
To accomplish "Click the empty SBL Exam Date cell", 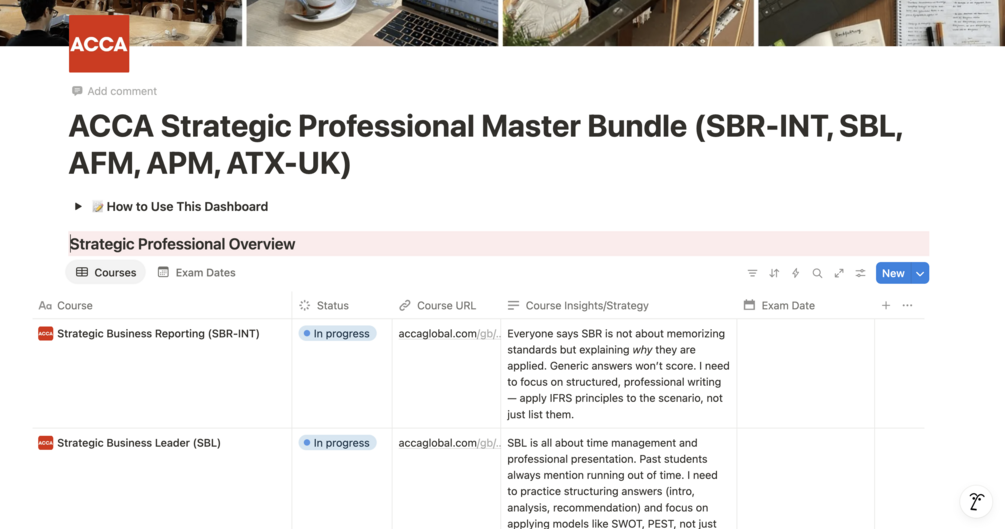I will pyautogui.click(x=806, y=479).
